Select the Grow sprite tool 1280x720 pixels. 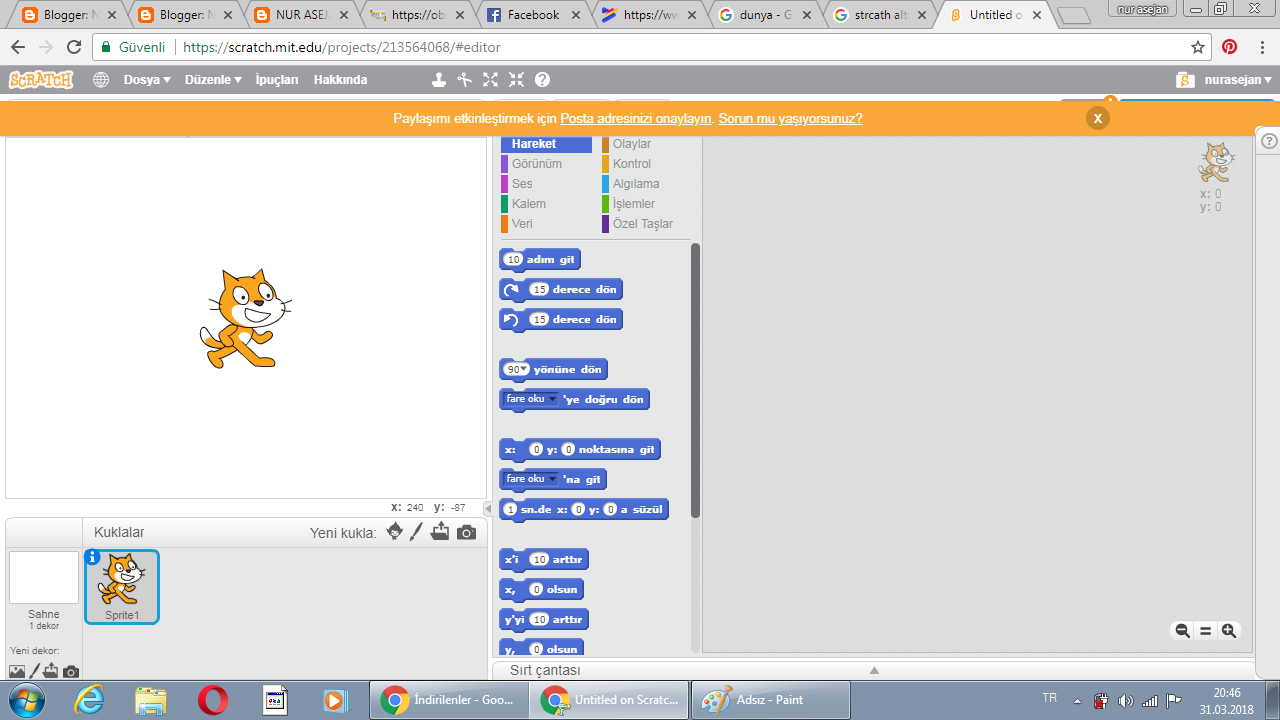coord(491,80)
